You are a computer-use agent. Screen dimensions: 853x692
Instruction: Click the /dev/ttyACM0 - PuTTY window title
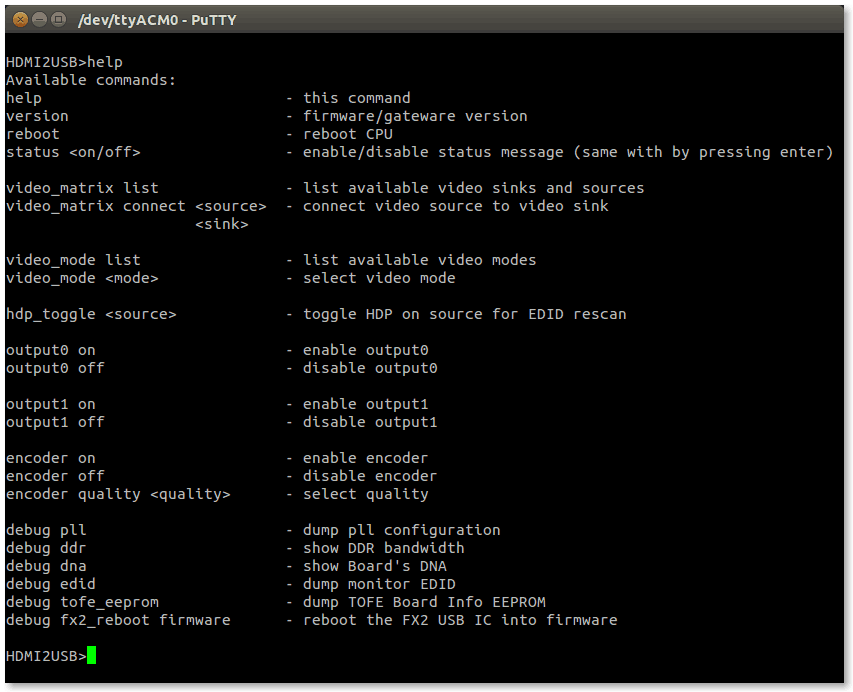pyautogui.click(x=157, y=19)
